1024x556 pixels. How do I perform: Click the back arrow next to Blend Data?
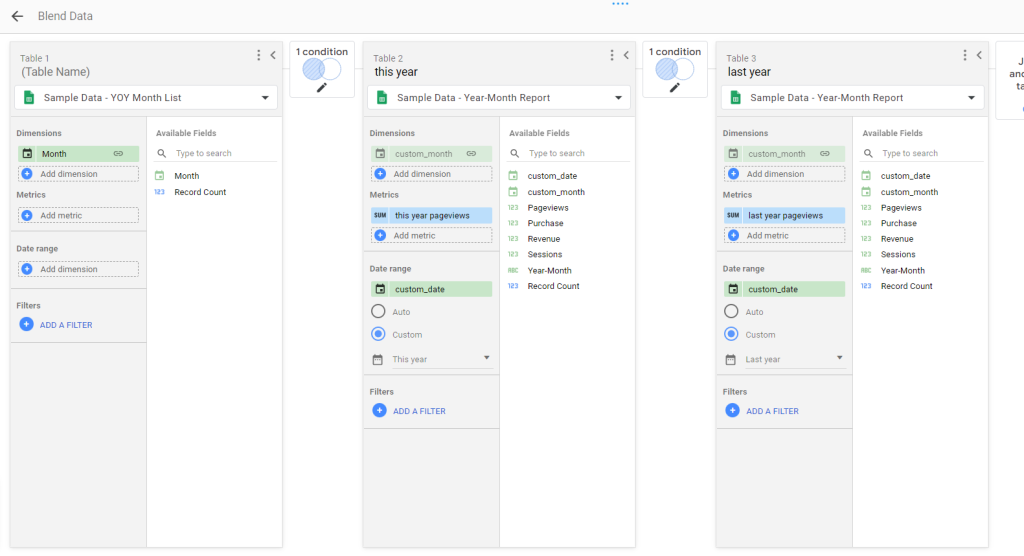17,16
